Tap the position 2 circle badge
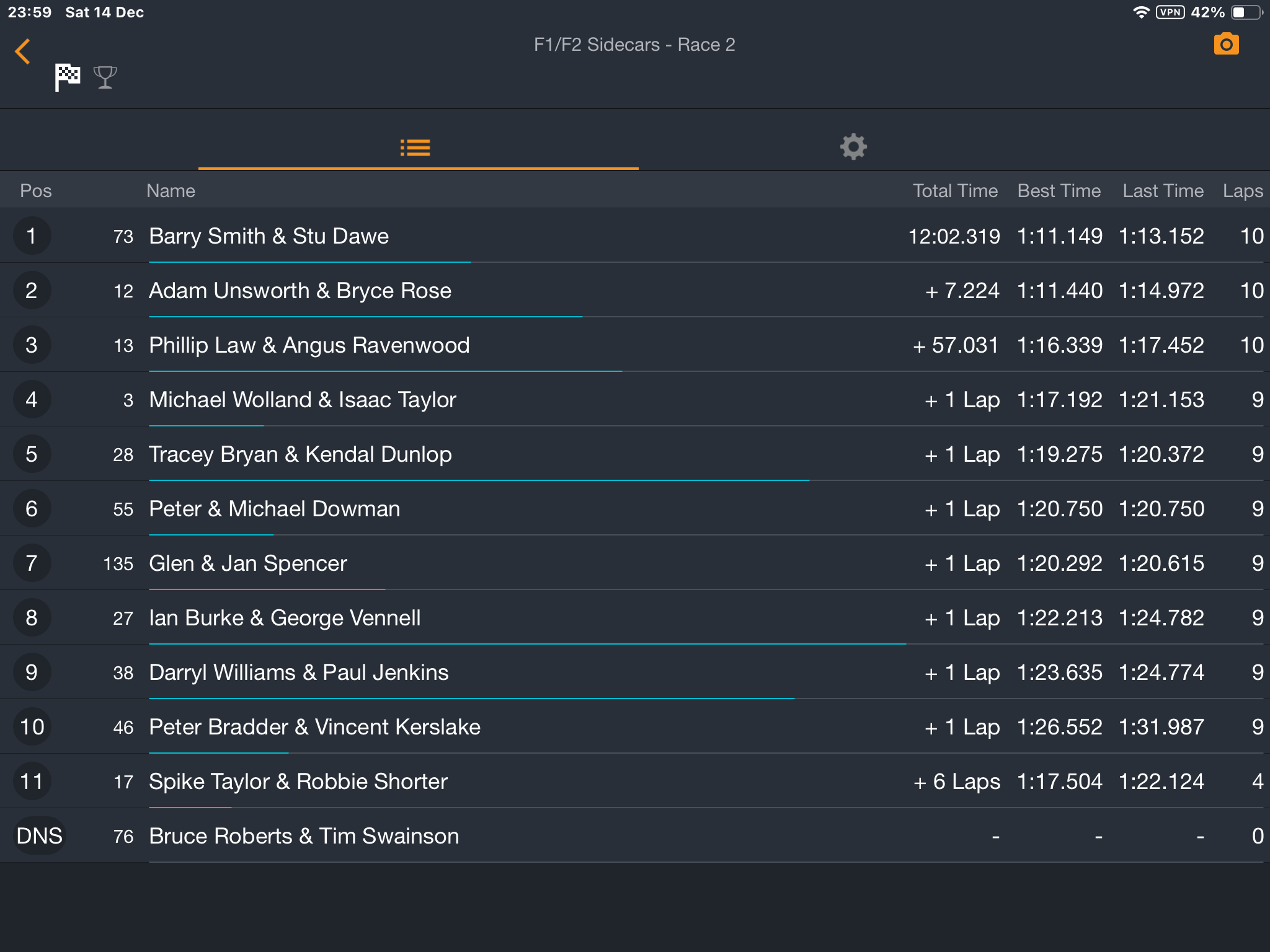 coord(32,291)
